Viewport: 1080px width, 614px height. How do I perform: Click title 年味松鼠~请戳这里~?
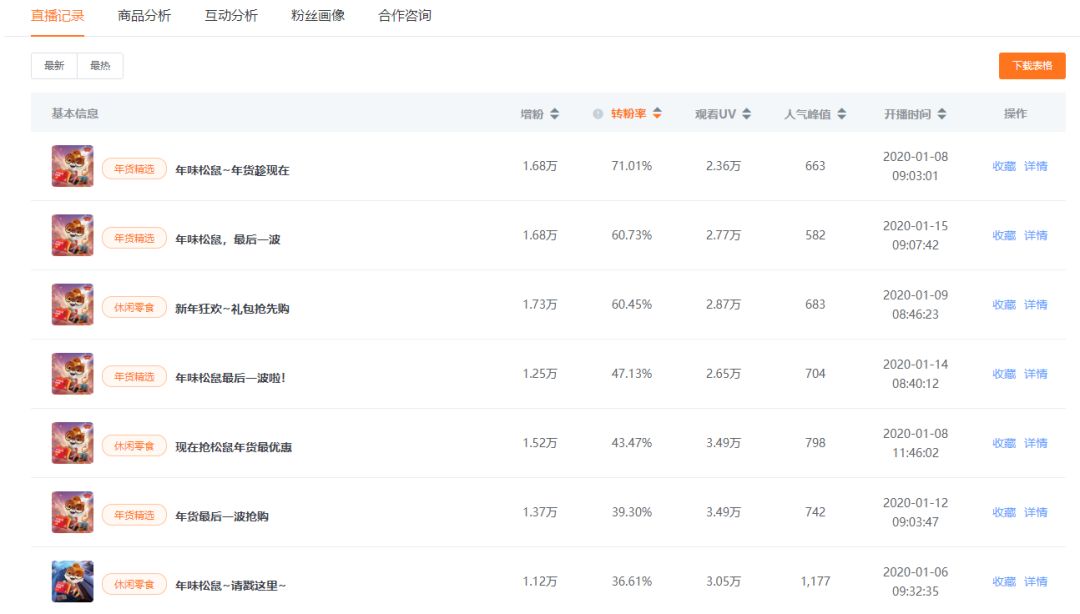[230, 586]
